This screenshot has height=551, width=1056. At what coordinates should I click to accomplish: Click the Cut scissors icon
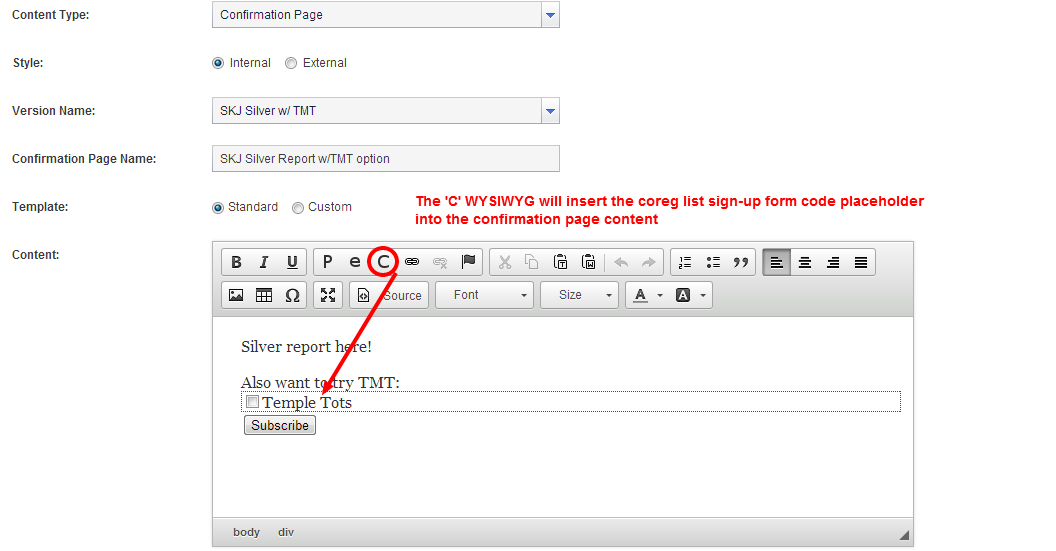point(504,262)
